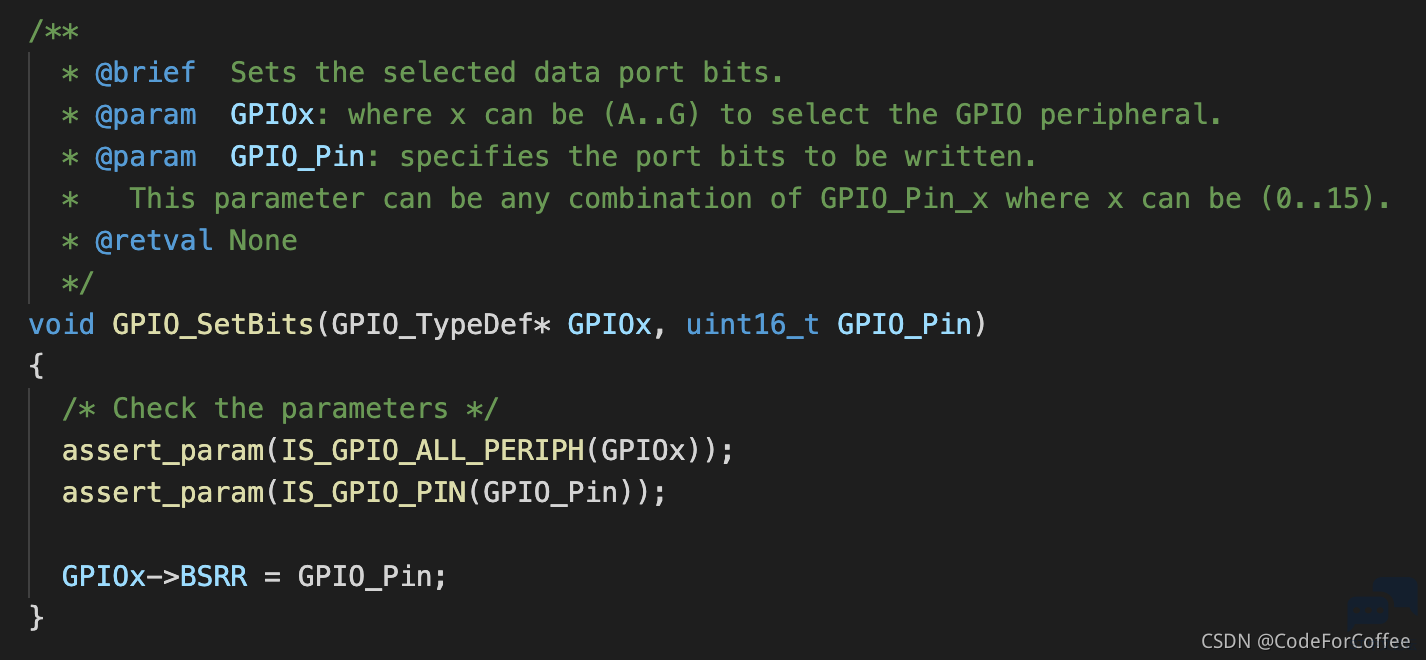The image size is (1426, 660).
Task: Click the IS_GPIO_ALL_PERIPH macro
Action: tap(432, 450)
